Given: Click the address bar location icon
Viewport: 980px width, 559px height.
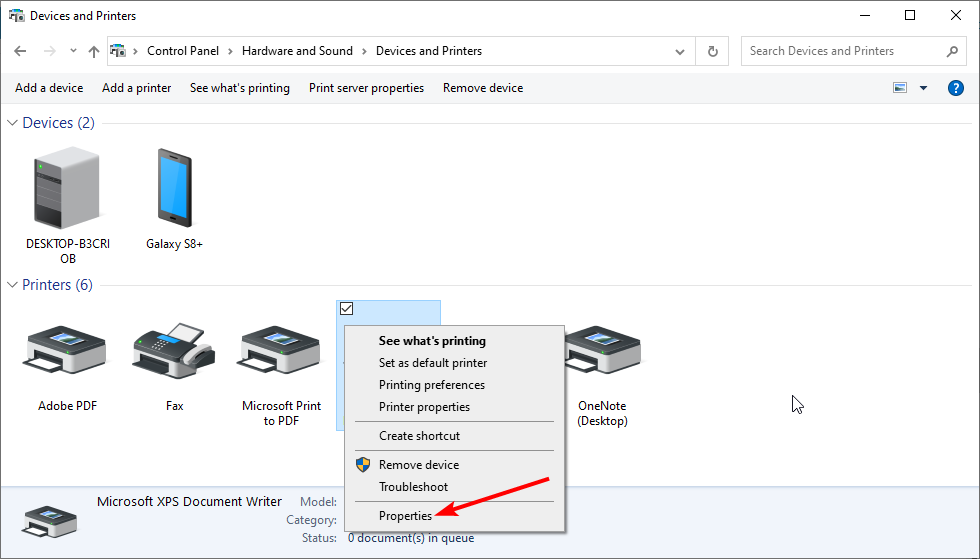Looking at the screenshot, I should click(118, 51).
